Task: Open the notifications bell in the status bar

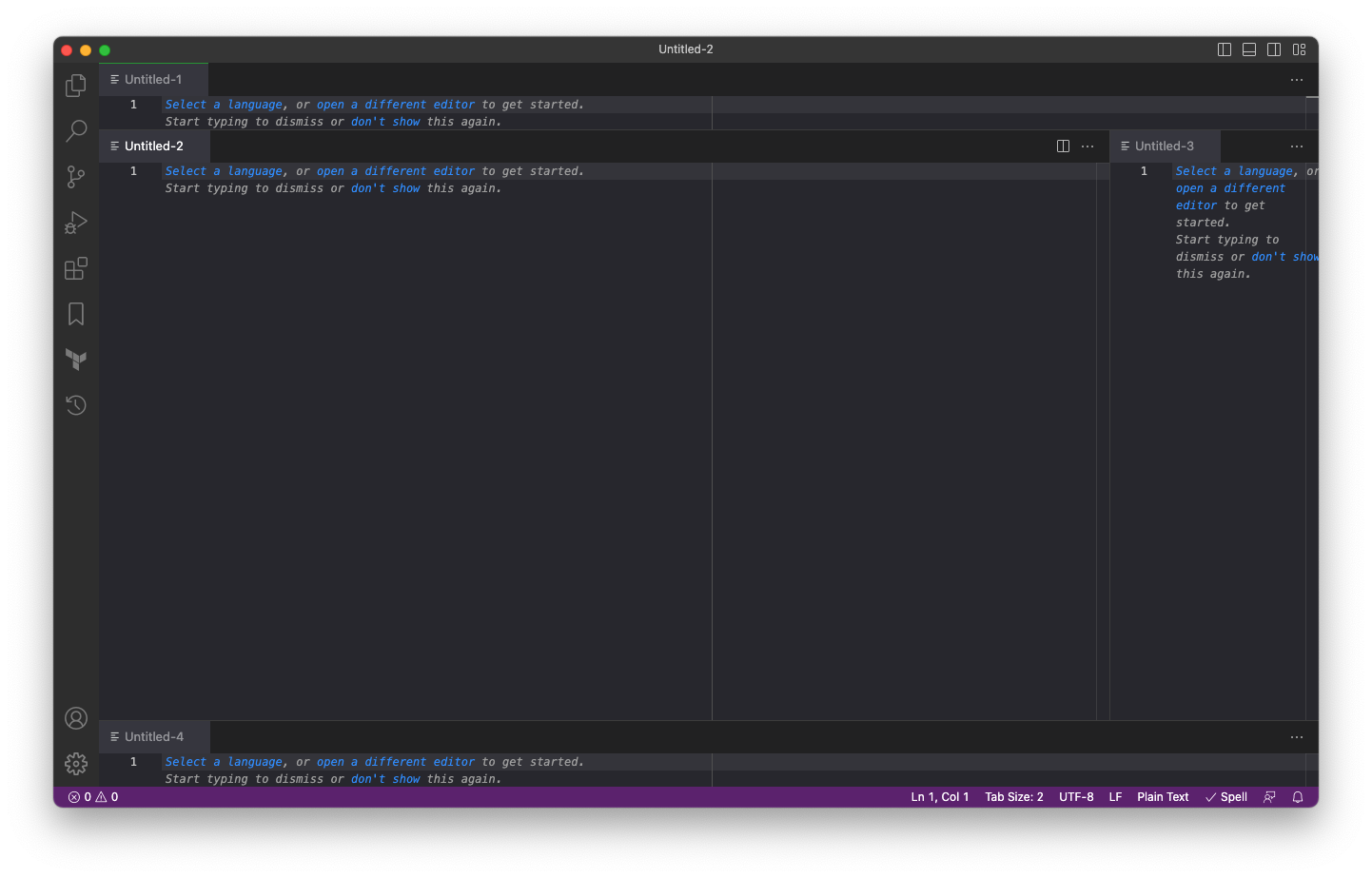Action: click(x=1298, y=796)
